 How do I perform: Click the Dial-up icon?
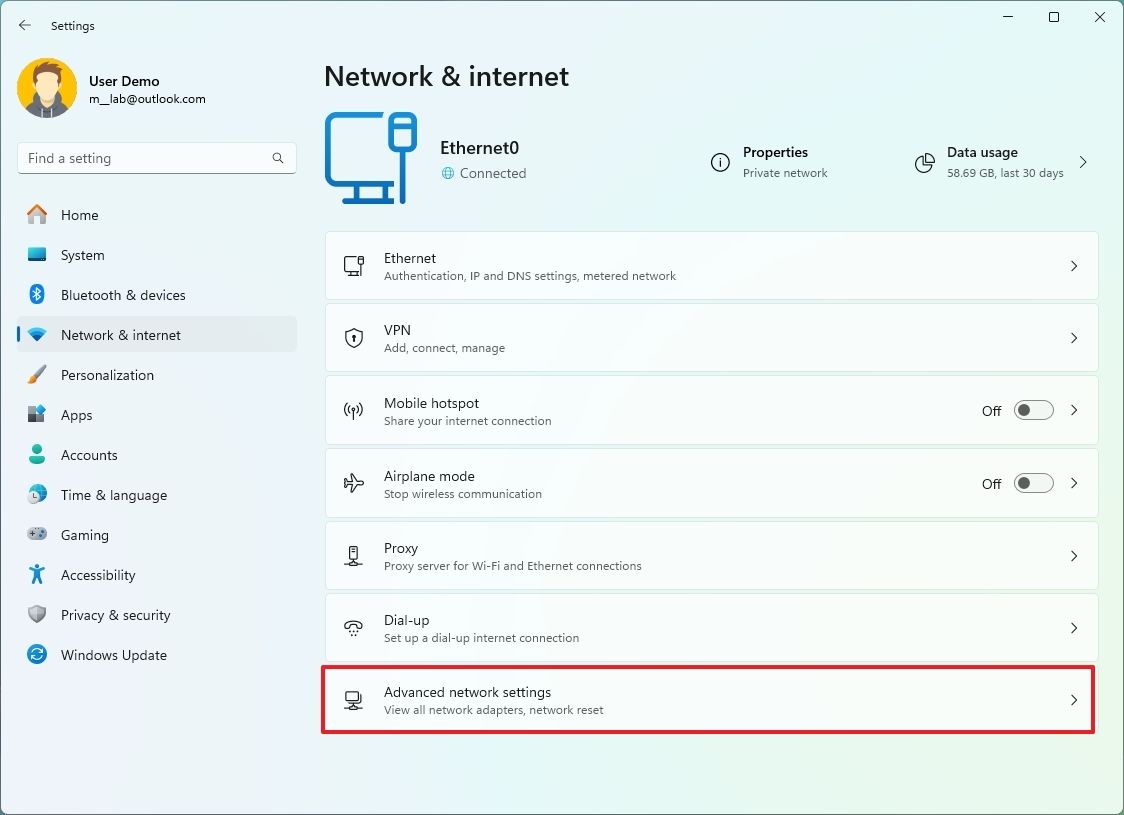pos(353,628)
